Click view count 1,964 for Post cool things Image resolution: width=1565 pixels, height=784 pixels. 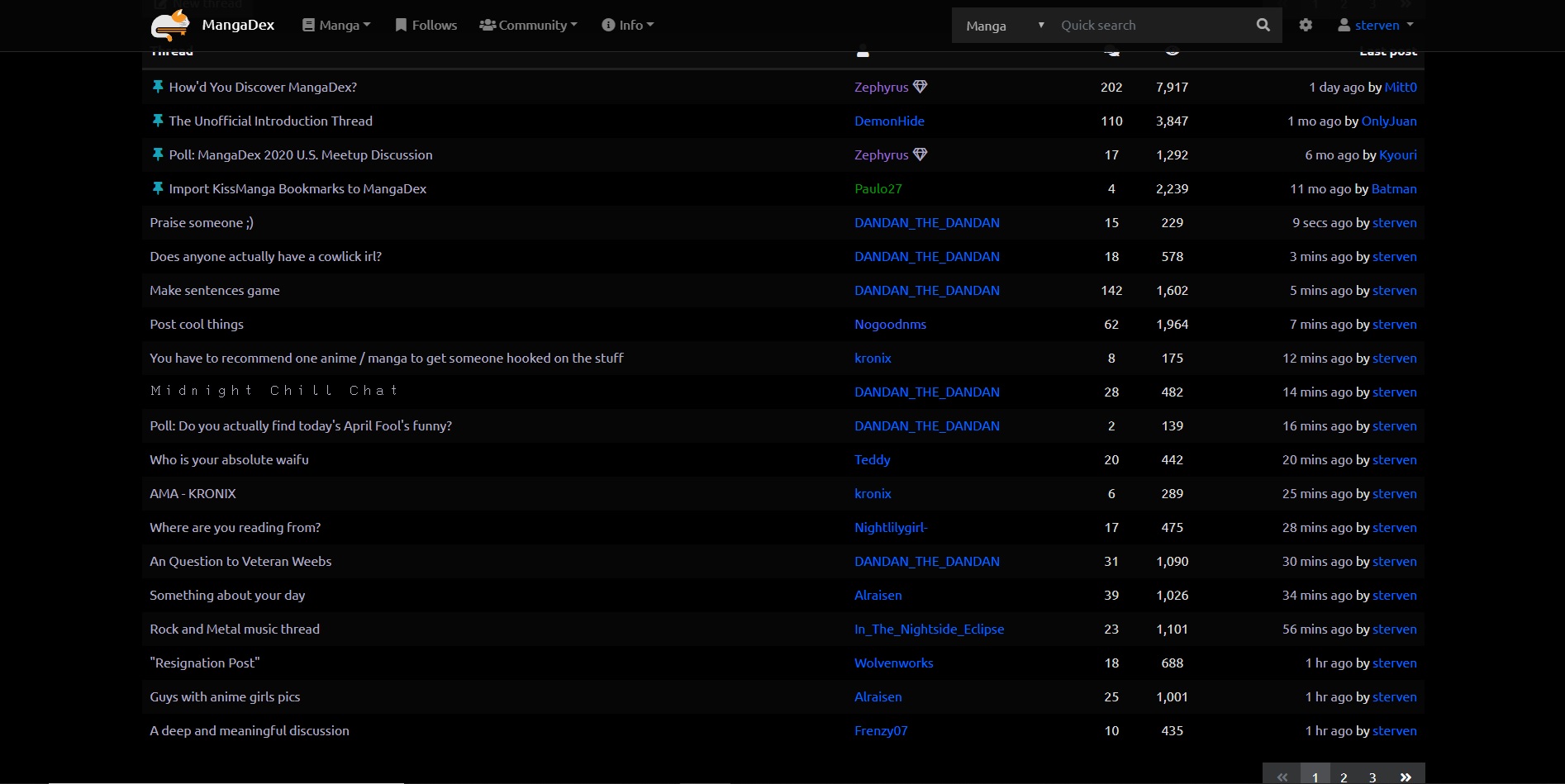click(x=1172, y=324)
